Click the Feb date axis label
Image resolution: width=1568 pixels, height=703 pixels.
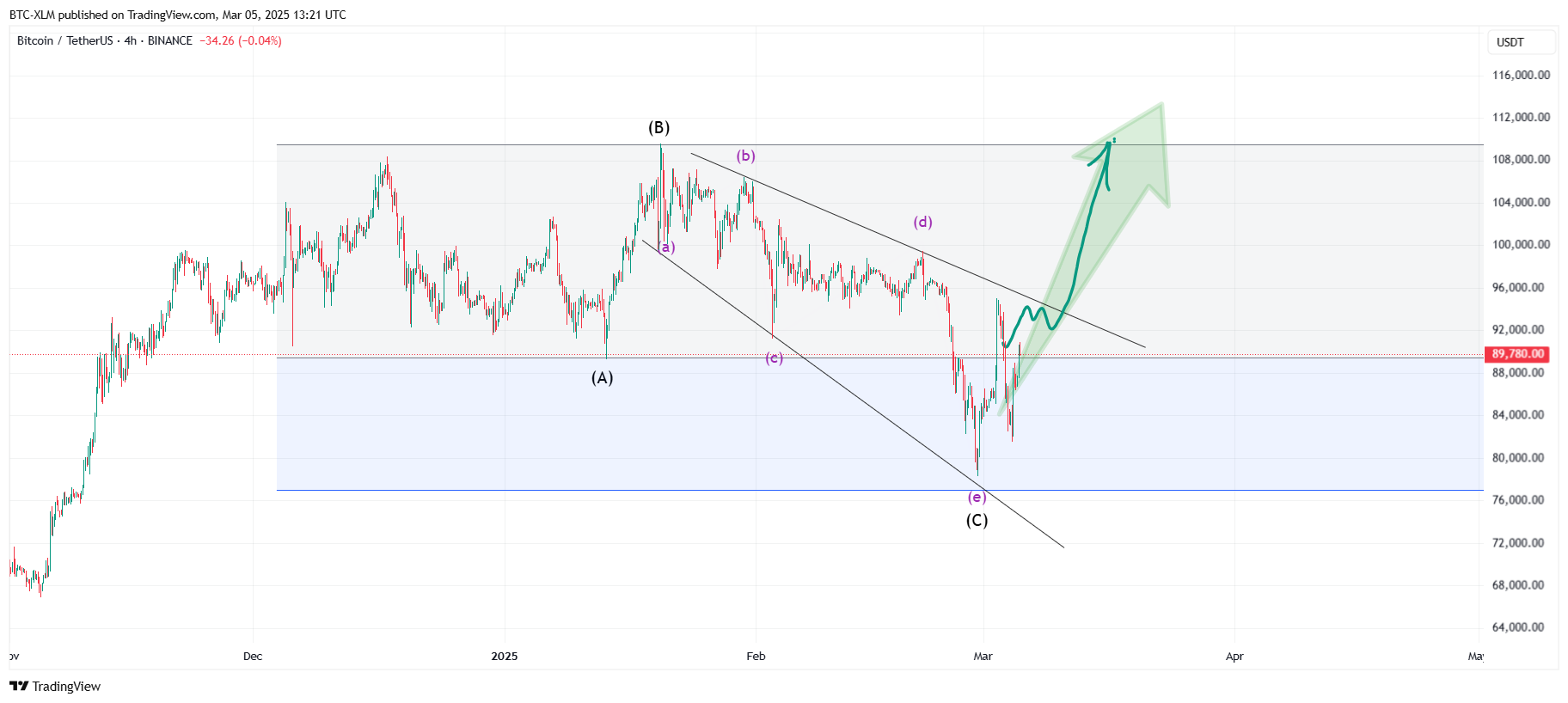756,656
